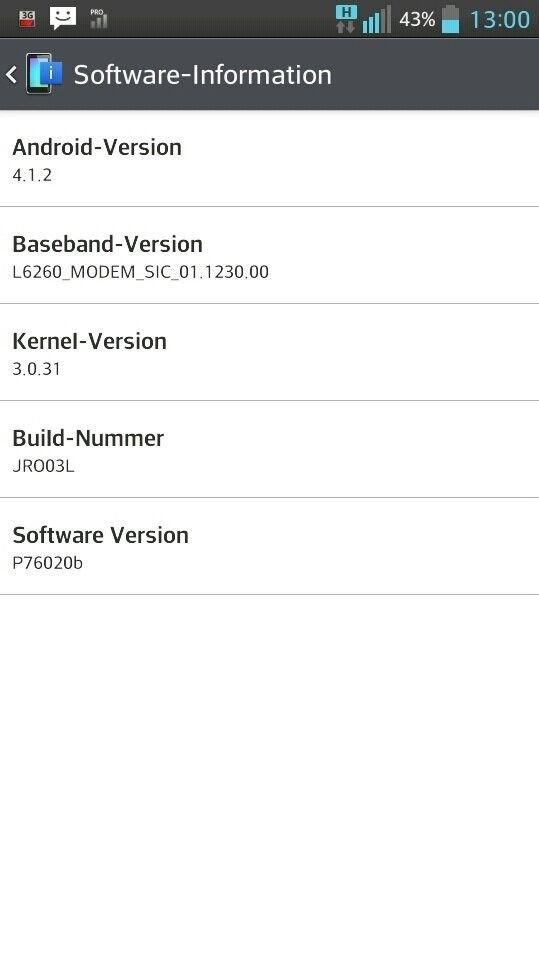Select the Kernel-Version entry
This screenshot has width=539, height=959.
pyautogui.click(x=269, y=352)
